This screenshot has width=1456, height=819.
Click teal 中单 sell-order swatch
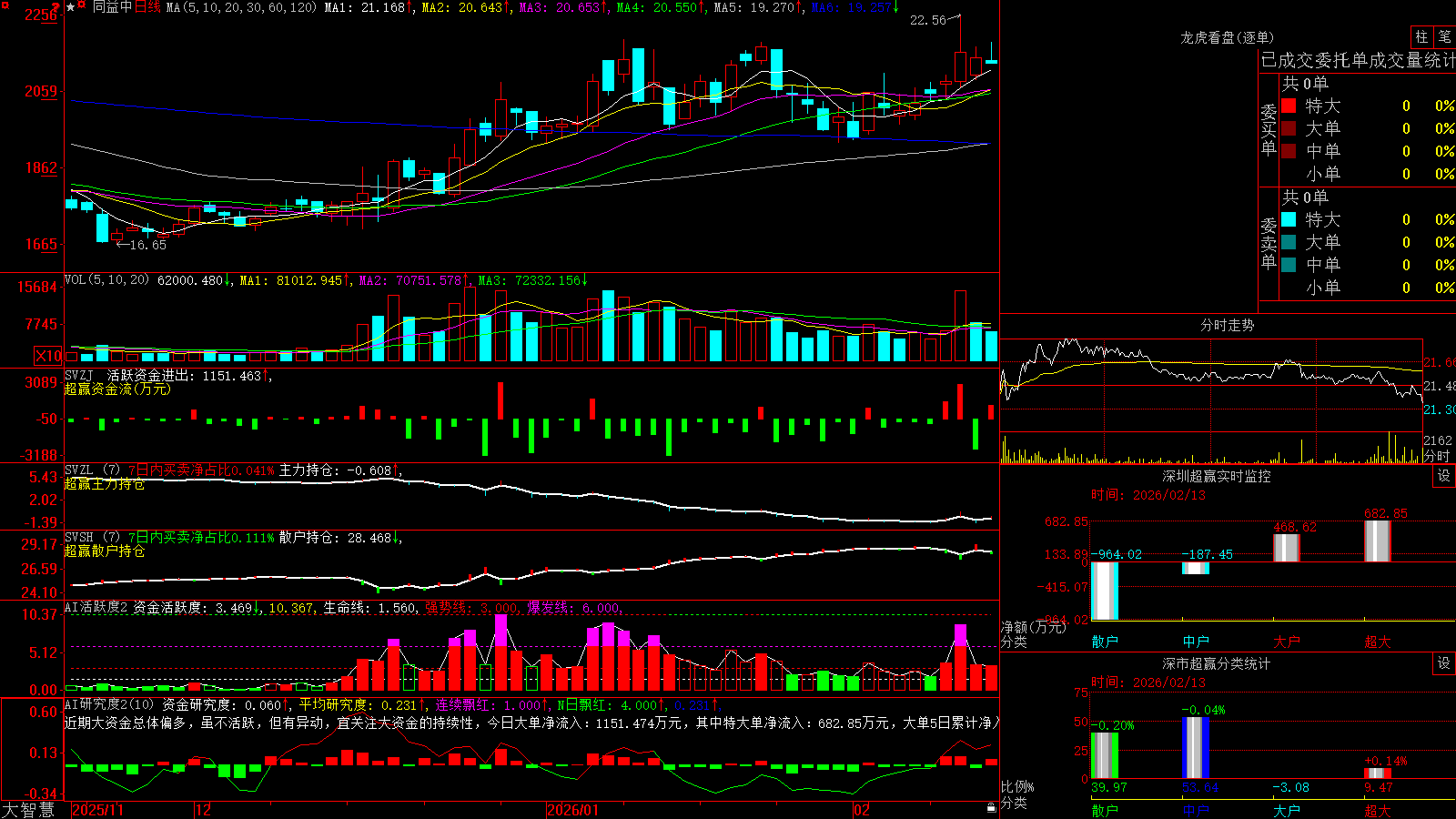tap(1289, 265)
